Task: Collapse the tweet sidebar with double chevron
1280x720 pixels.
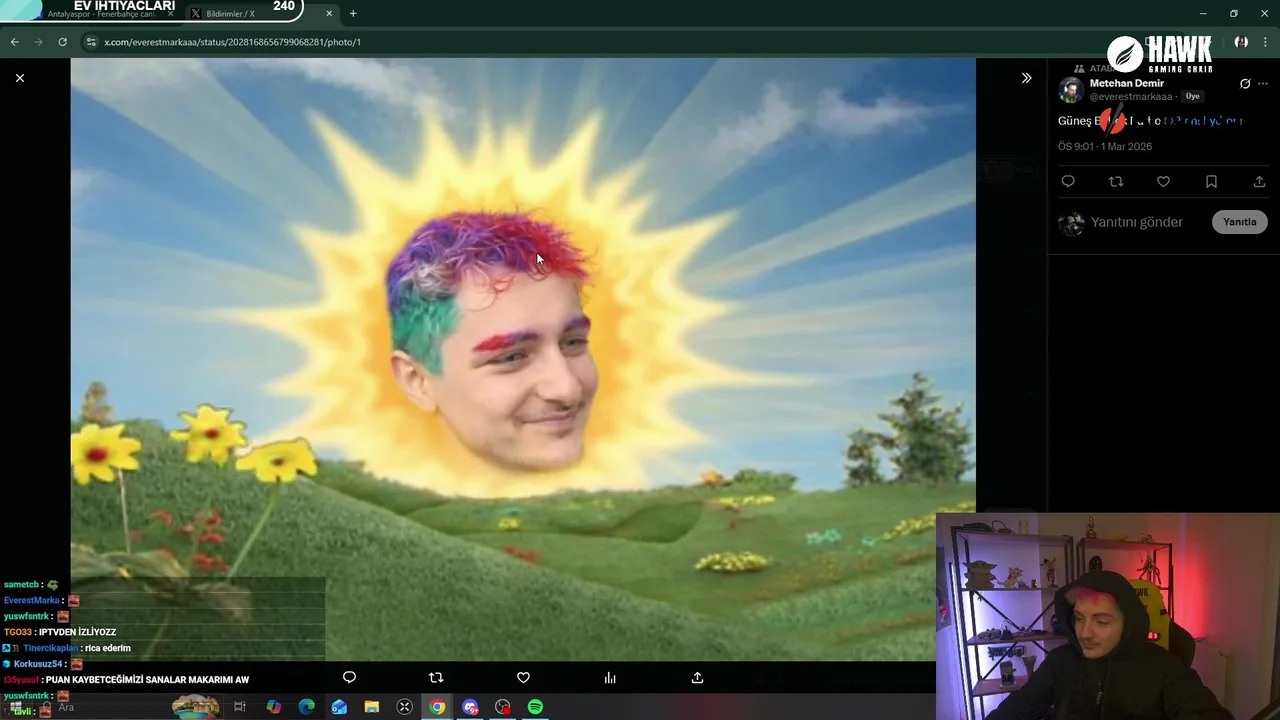Action: [1026, 78]
